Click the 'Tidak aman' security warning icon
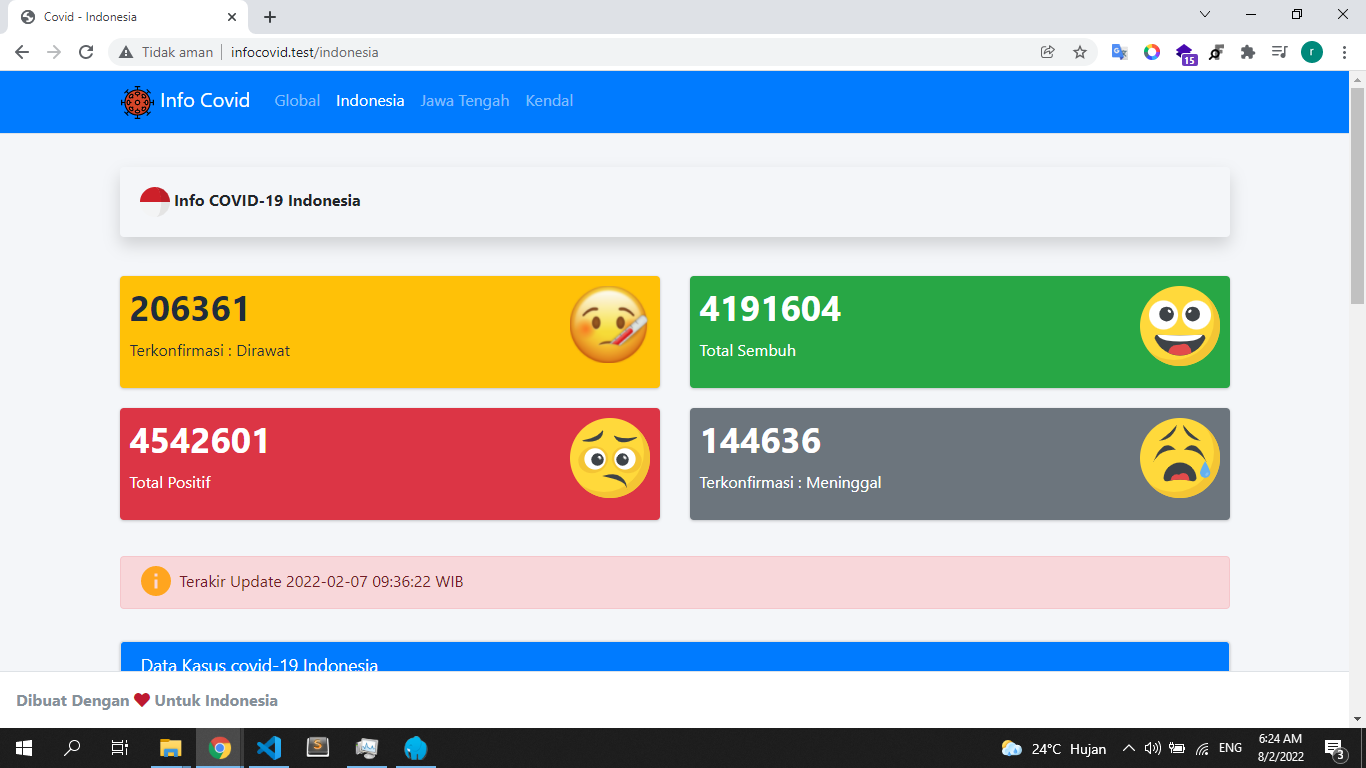The image size is (1366, 768). pos(126,52)
